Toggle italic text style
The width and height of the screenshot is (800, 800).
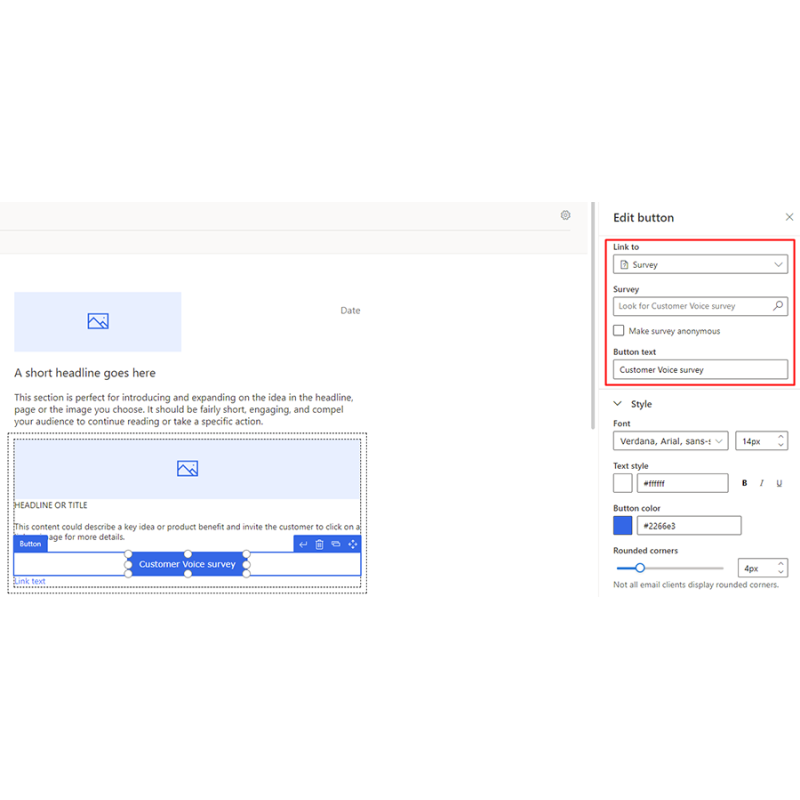click(x=762, y=483)
